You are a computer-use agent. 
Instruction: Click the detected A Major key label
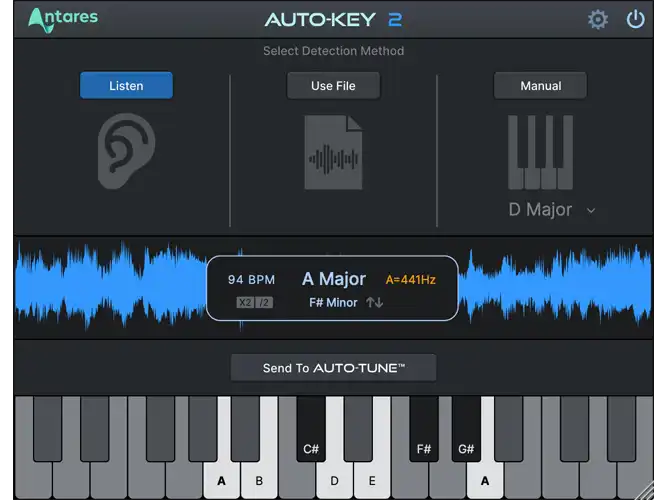pos(334,279)
